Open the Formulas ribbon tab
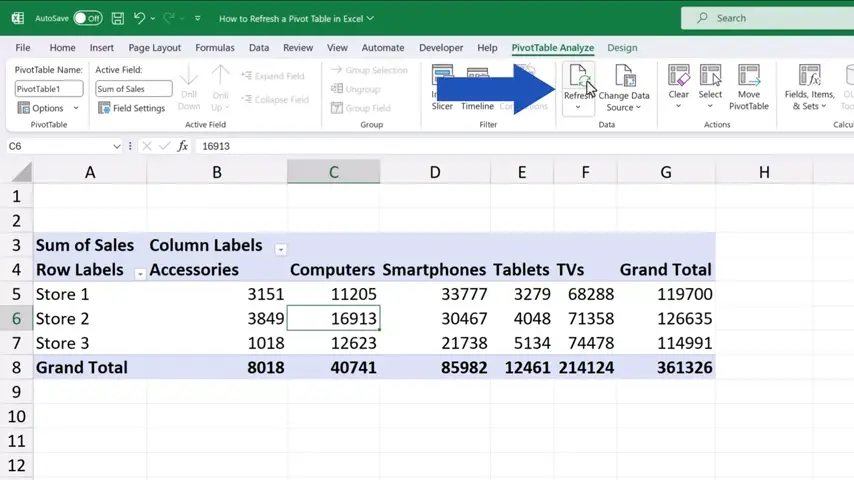This screenshot has height=480, width=854. click(215, 47)
